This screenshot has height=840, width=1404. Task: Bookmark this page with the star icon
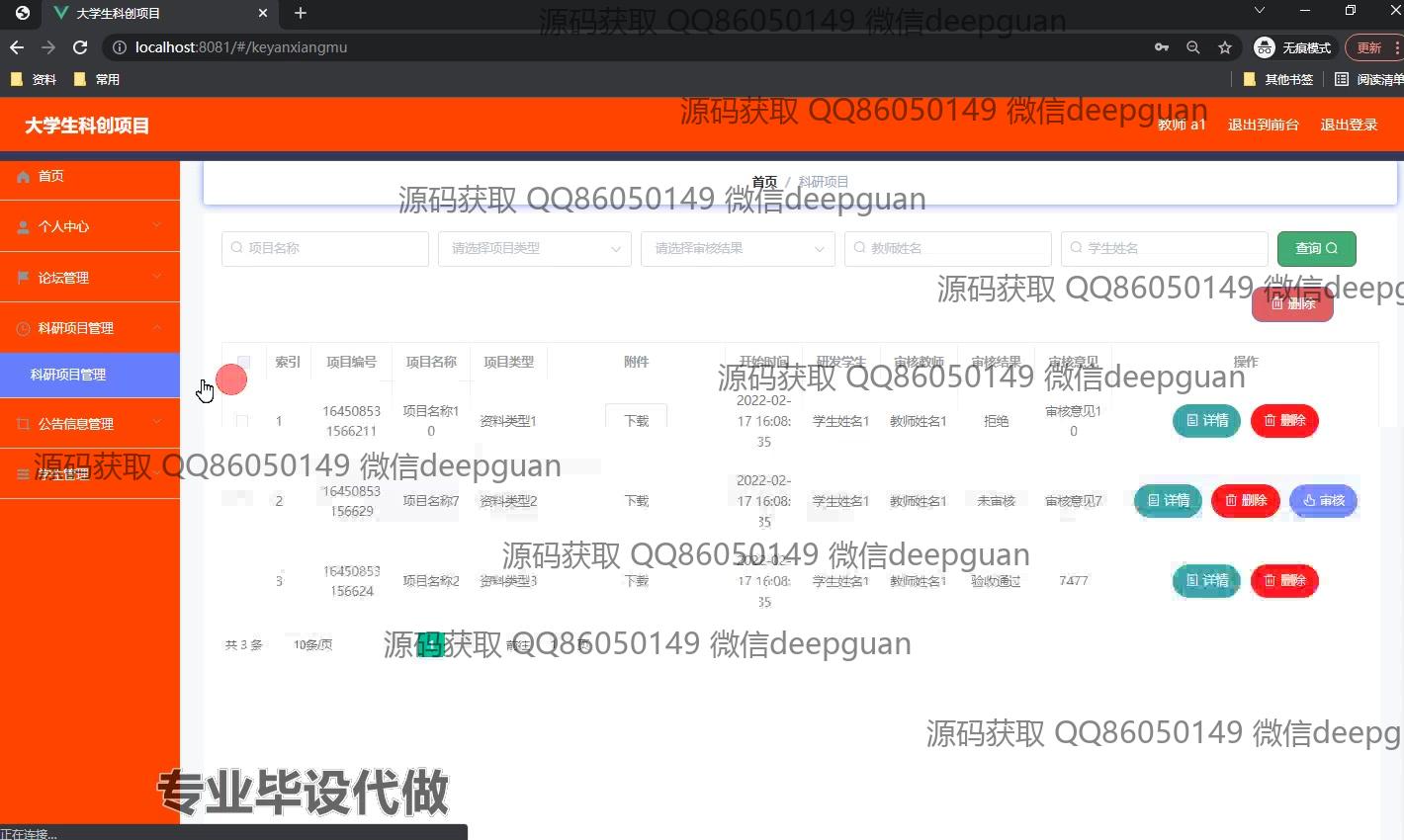point(1225,47)
